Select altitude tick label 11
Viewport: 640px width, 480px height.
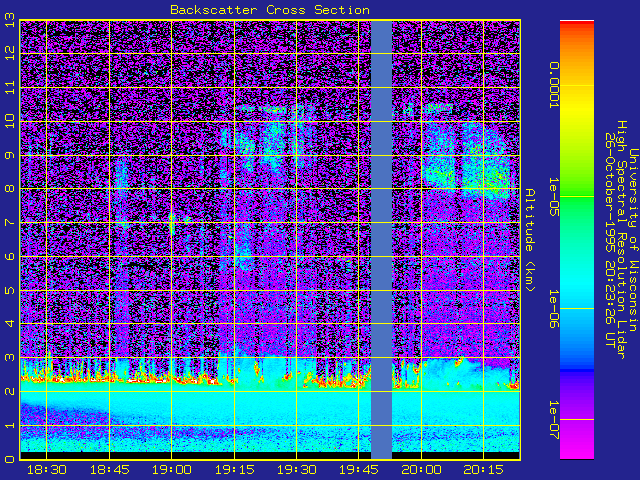pyautogui.click(x=10, y=87)
